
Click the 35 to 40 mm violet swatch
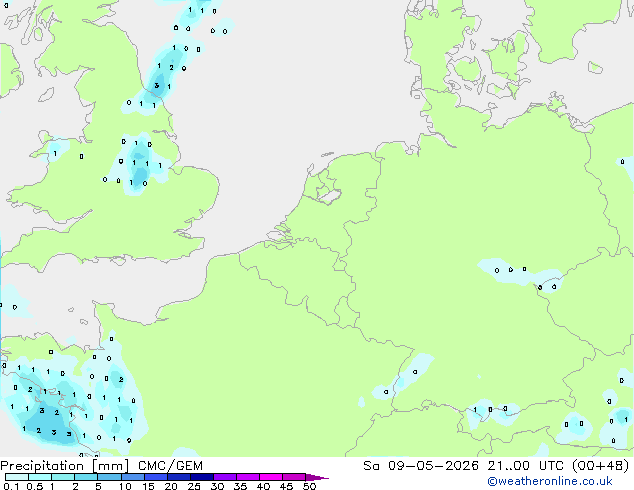[x=247, y=477]
